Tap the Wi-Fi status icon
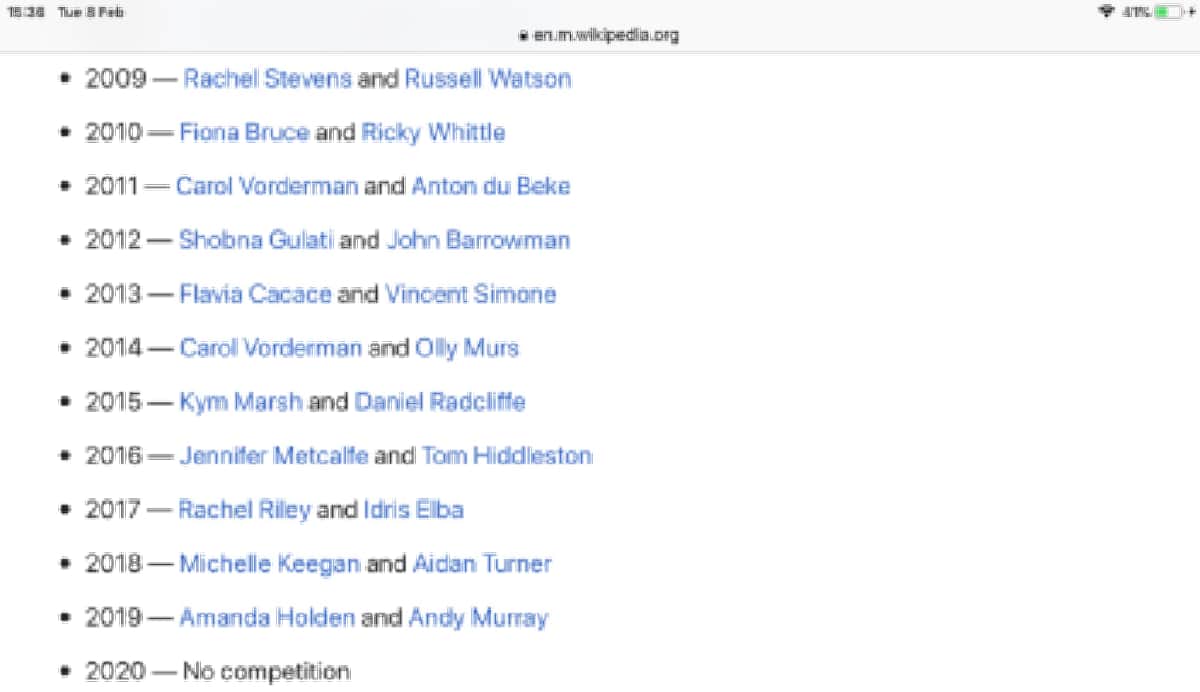The image size is (1200, 692). click(1106, 12)
